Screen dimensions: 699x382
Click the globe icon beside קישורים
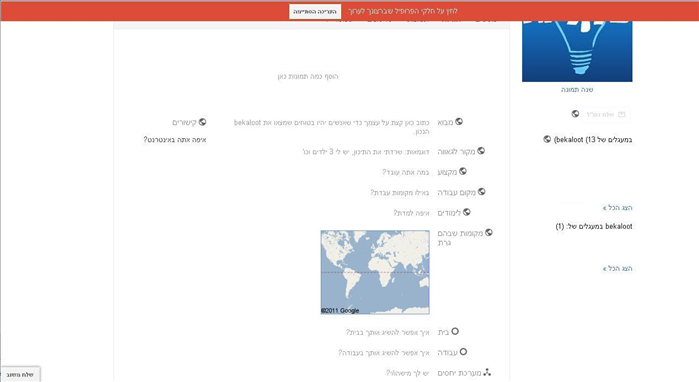click(x=202, y=122)
